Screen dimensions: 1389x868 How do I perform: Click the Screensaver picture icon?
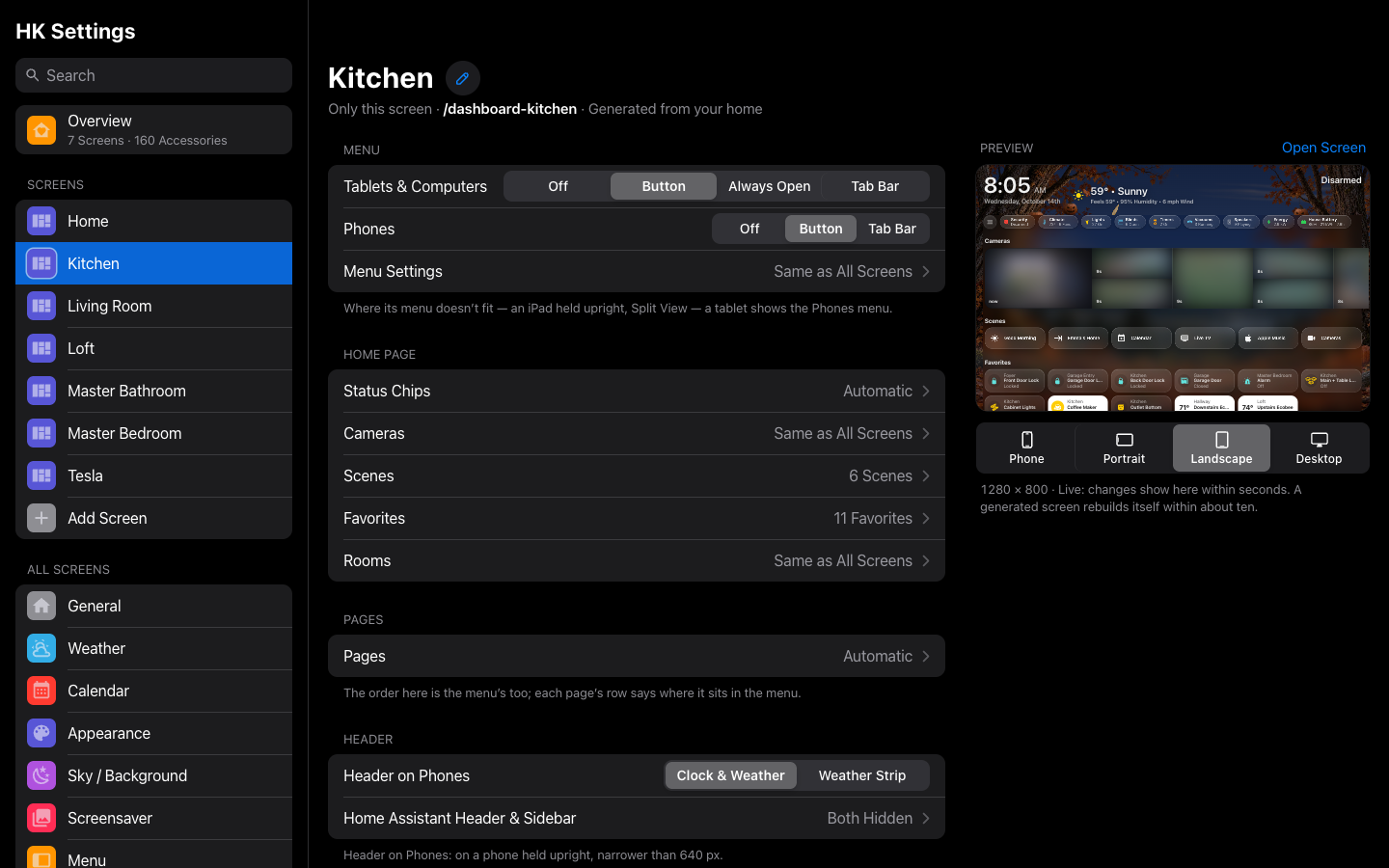coord(41,818)
